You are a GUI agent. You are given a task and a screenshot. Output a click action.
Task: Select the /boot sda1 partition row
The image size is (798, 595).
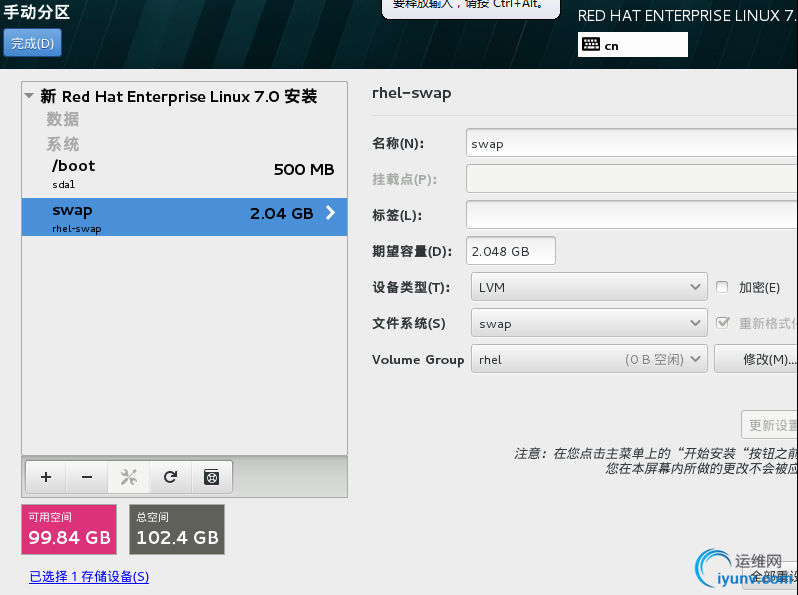184,173
